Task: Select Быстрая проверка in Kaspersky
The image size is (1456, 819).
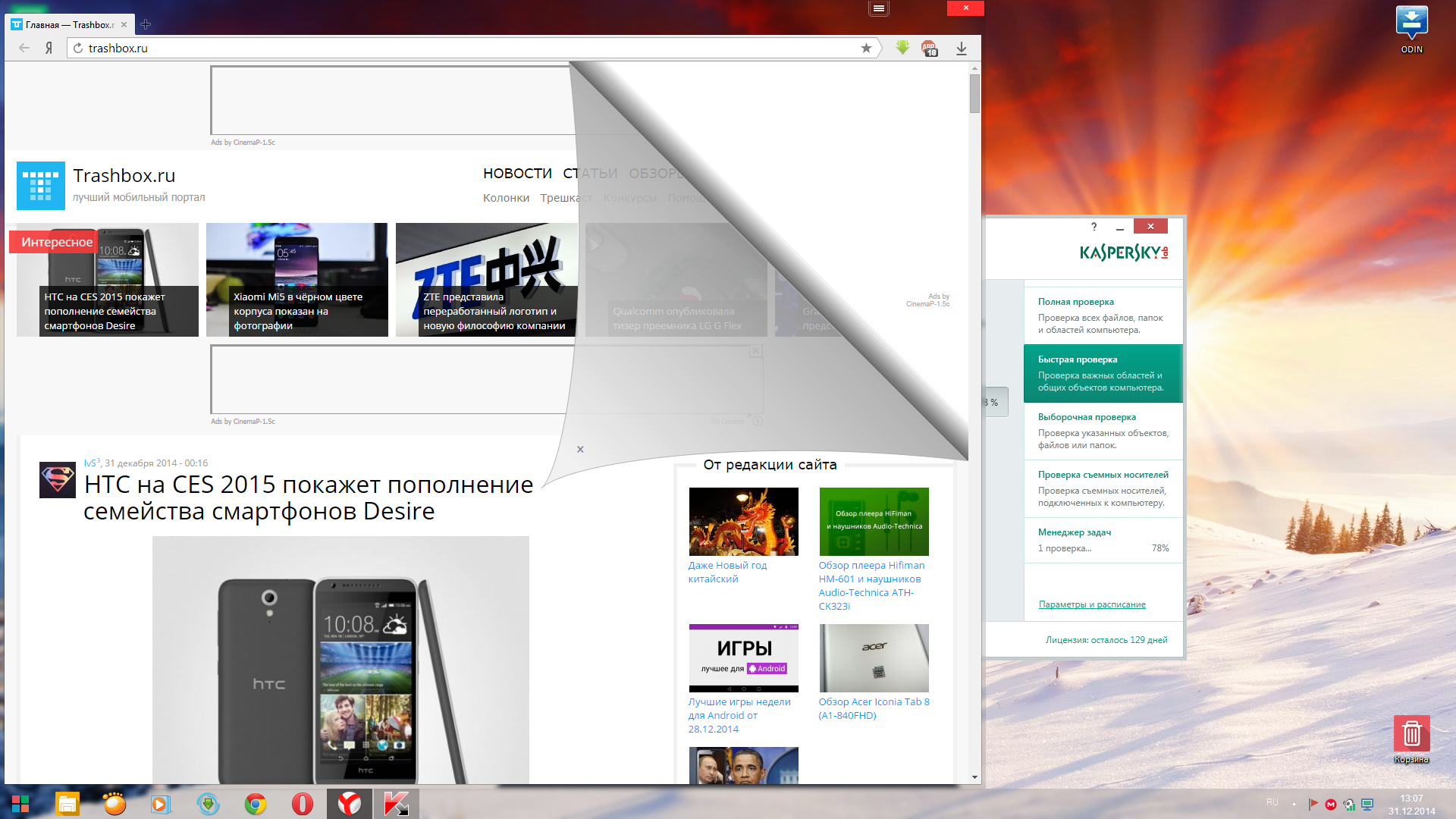Action: [1103, 373]
